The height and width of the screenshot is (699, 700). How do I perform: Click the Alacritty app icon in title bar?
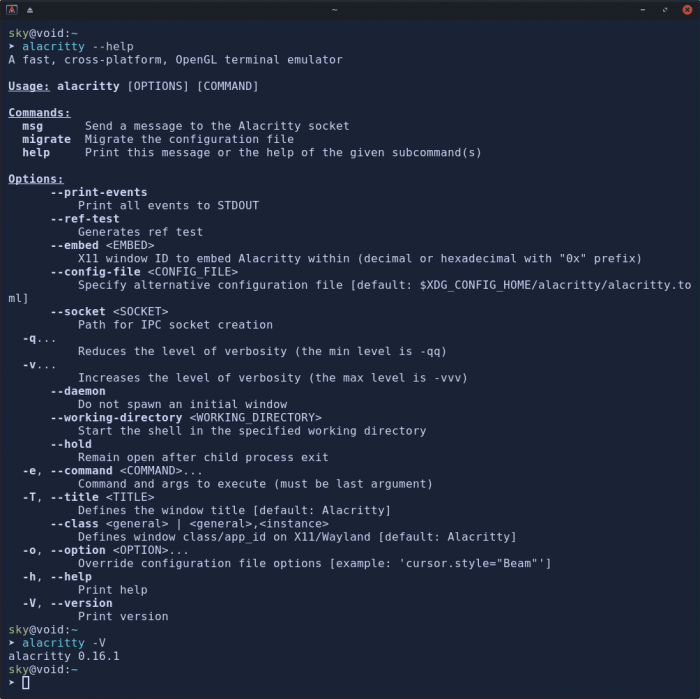tap(11, 9)
